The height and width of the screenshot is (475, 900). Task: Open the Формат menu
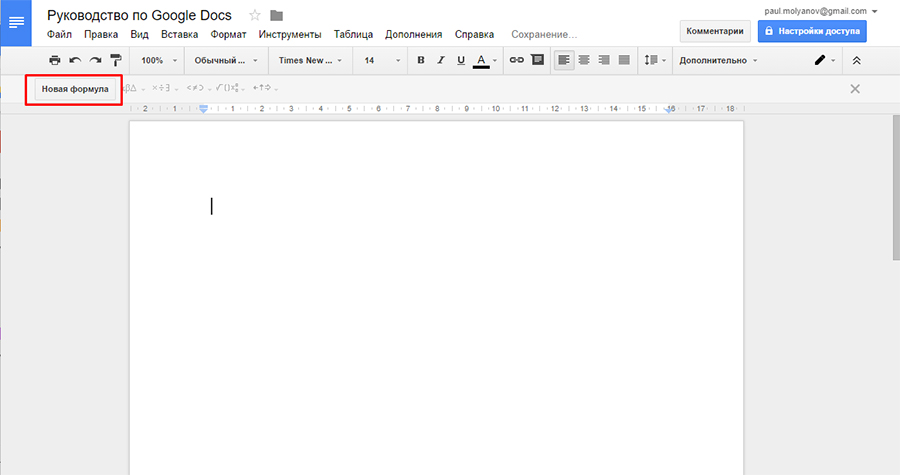coord(228,34)
